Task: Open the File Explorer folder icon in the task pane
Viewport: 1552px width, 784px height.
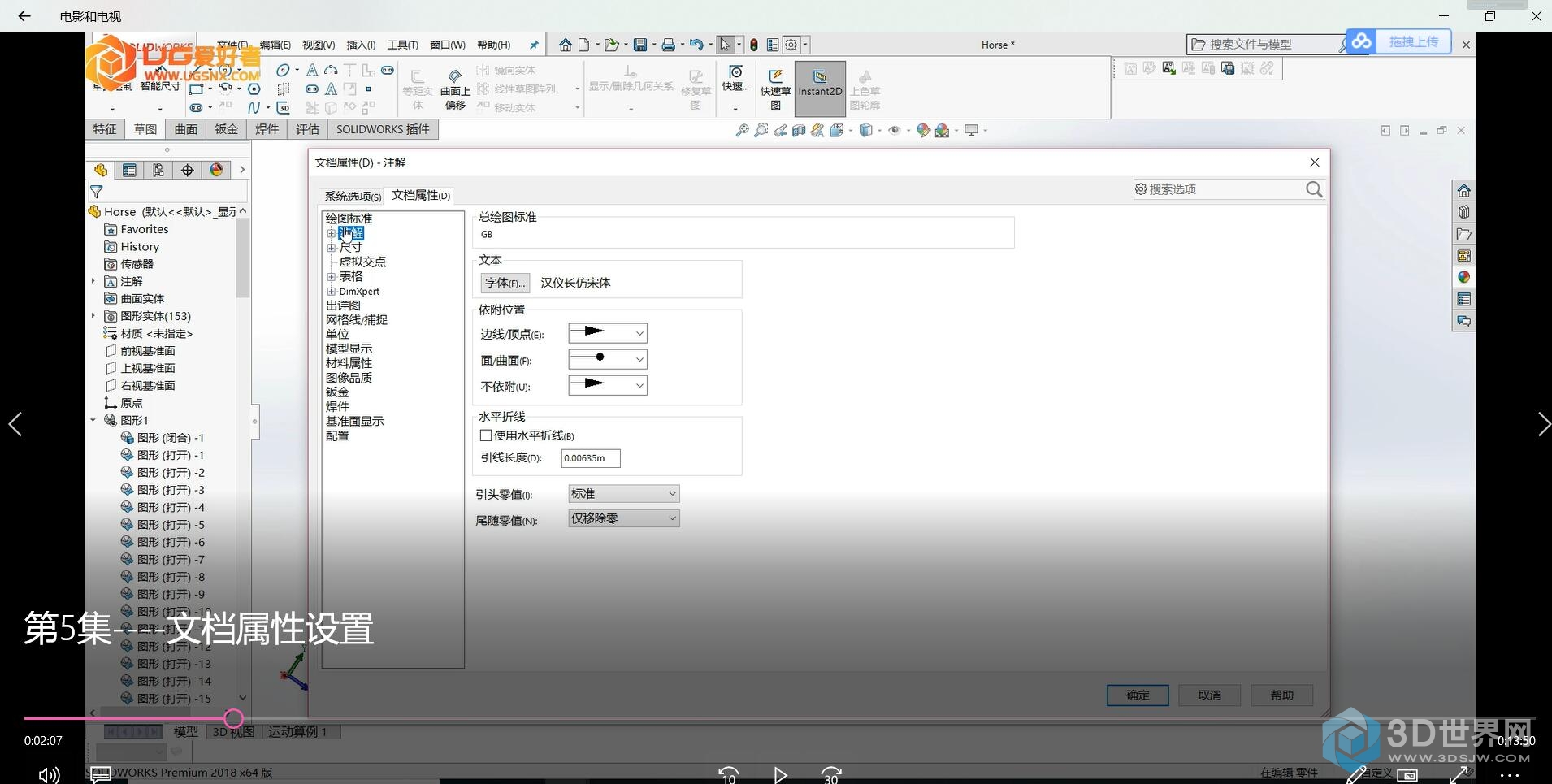Action: point(1463,234)
